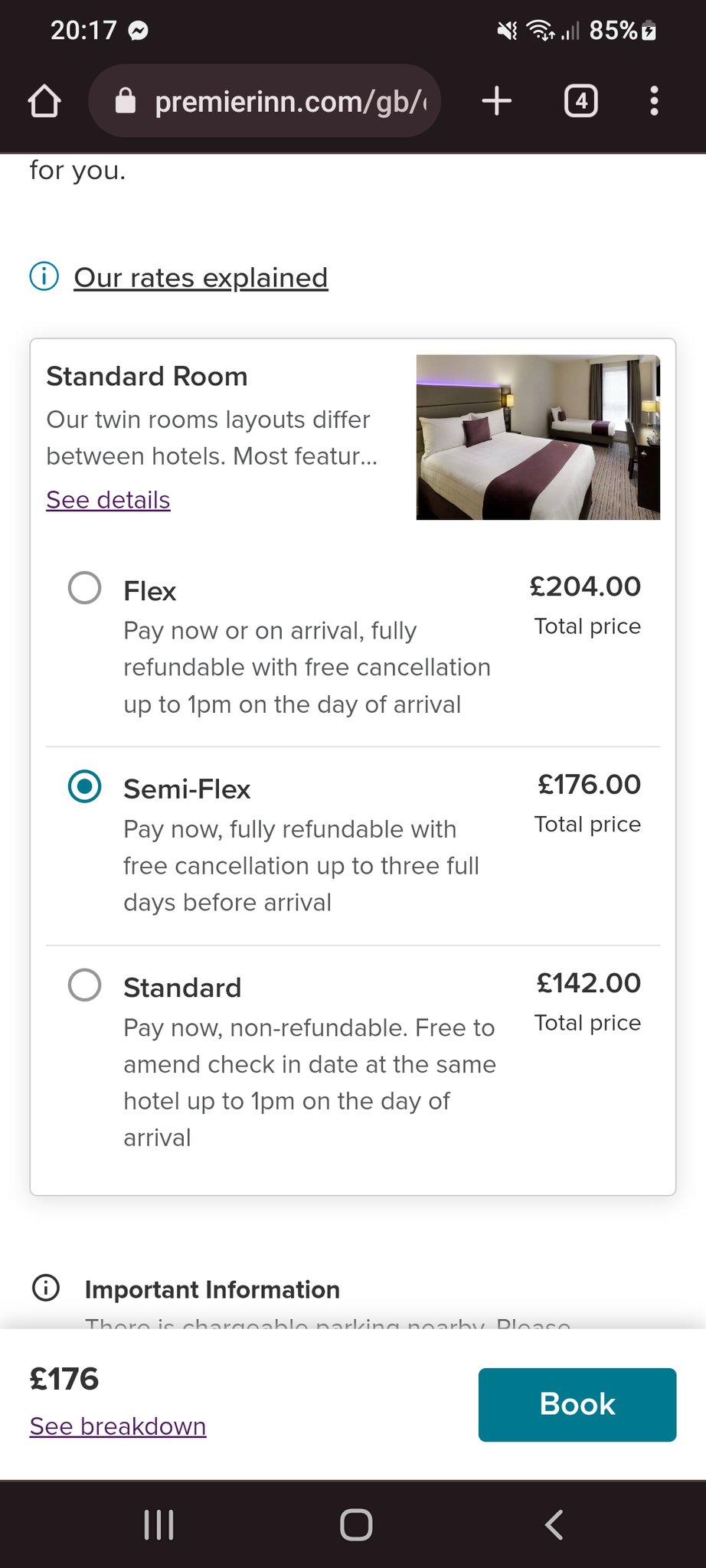Viewport: 706px width, 1568px height.
Task: Tap the Important Information heading
Action: [212, 1289]
